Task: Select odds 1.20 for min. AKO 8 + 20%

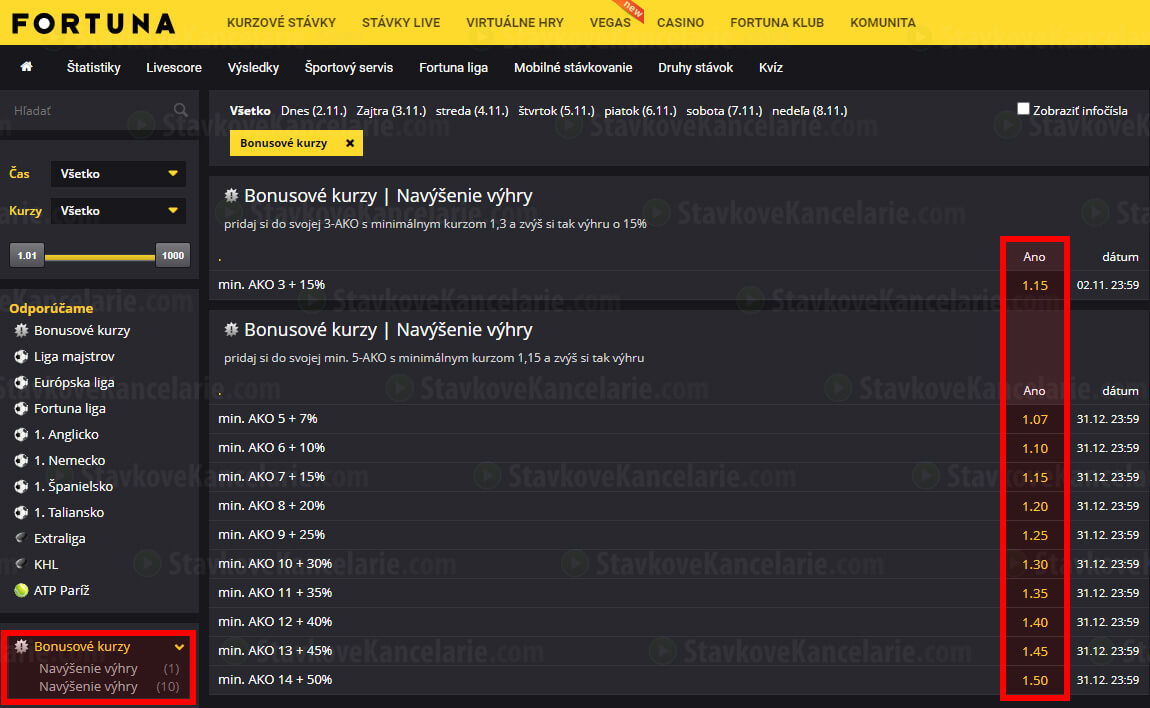Action: 1035,506
